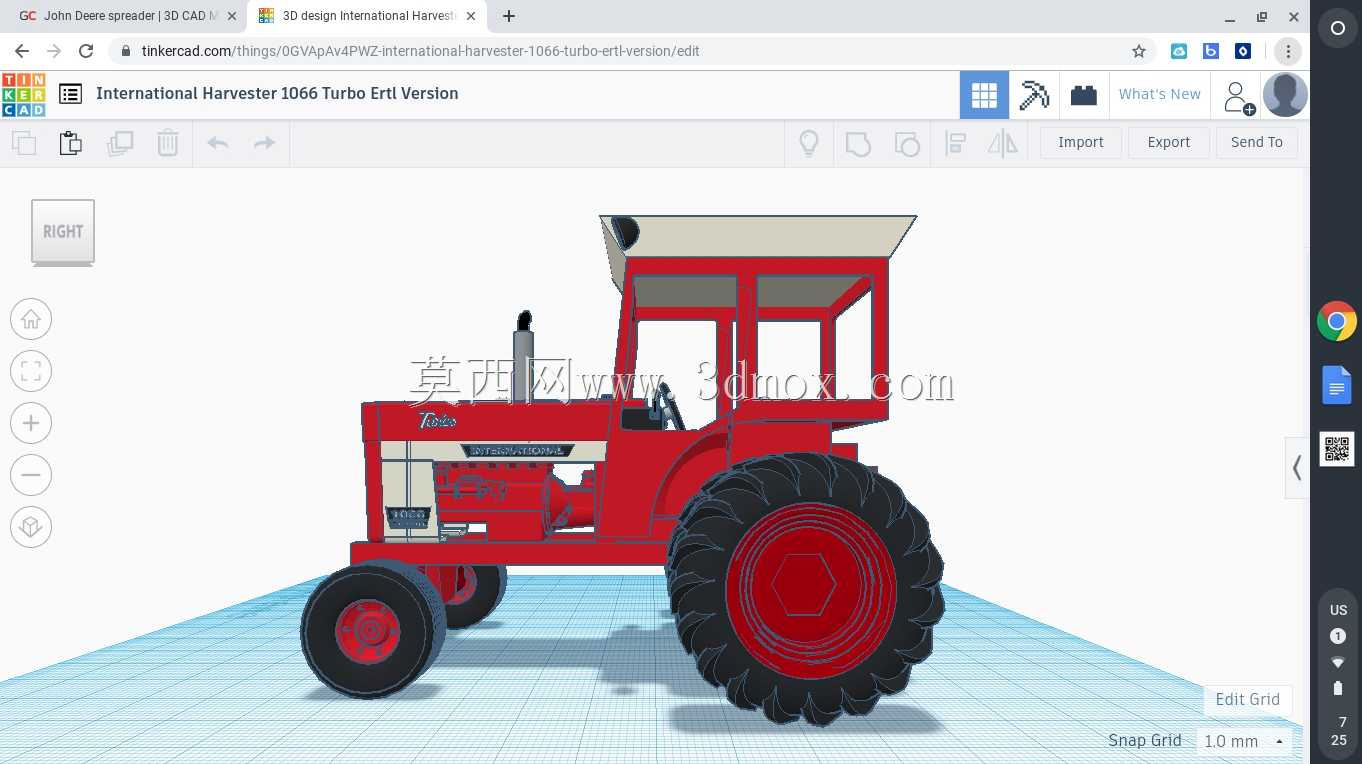The height and width of the screenshot is (764, 1362).
Task: Reload the page
Action: tap(86, 51)
